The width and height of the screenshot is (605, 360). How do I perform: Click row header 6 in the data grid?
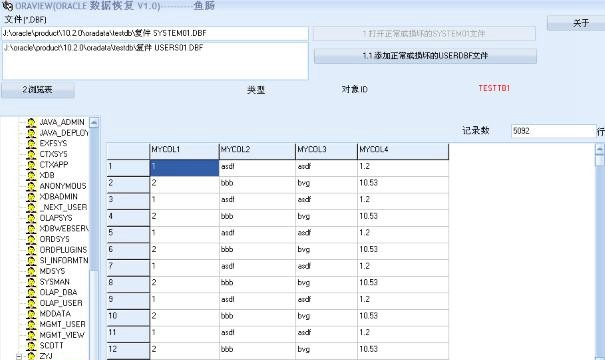(128, 251)
